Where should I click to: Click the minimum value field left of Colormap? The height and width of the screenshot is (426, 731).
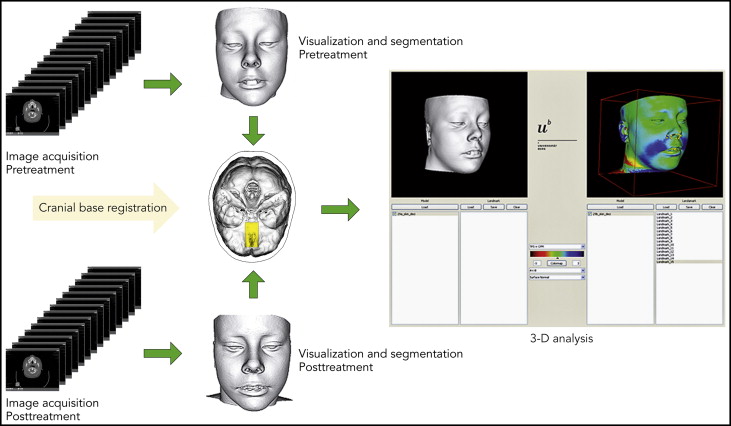click(535, 263)
